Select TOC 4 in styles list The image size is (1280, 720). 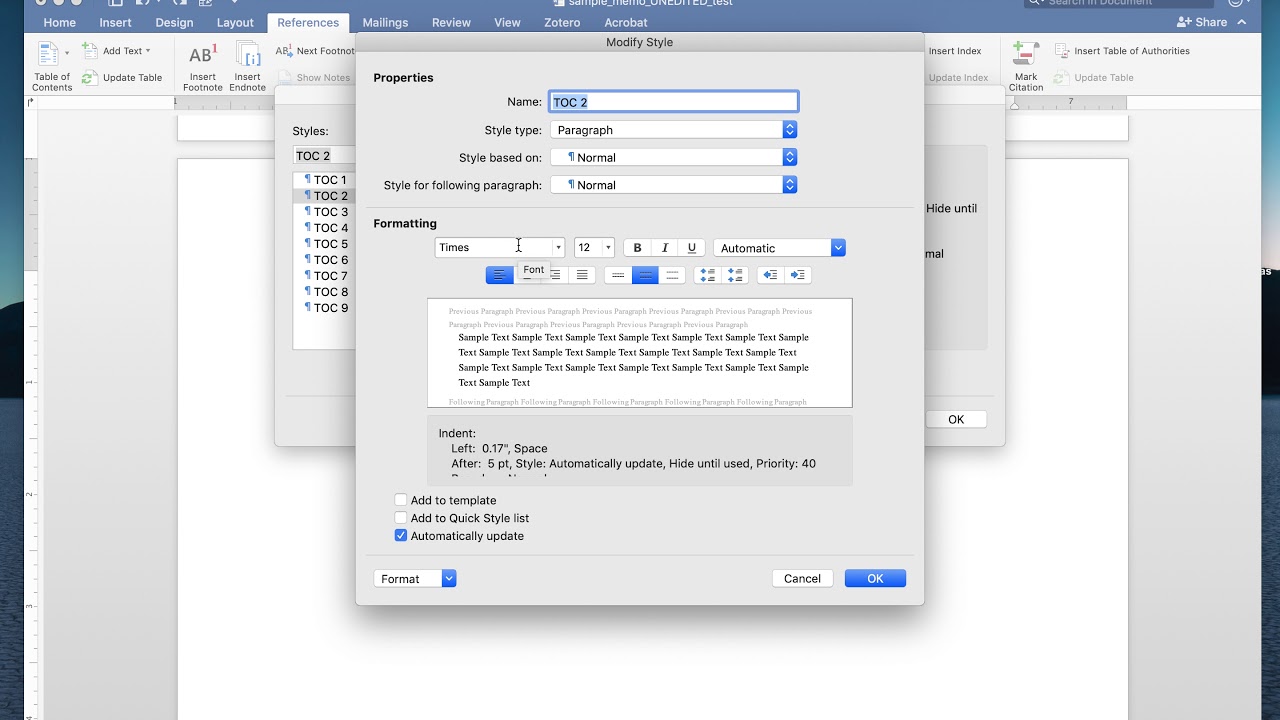(326, 228)
